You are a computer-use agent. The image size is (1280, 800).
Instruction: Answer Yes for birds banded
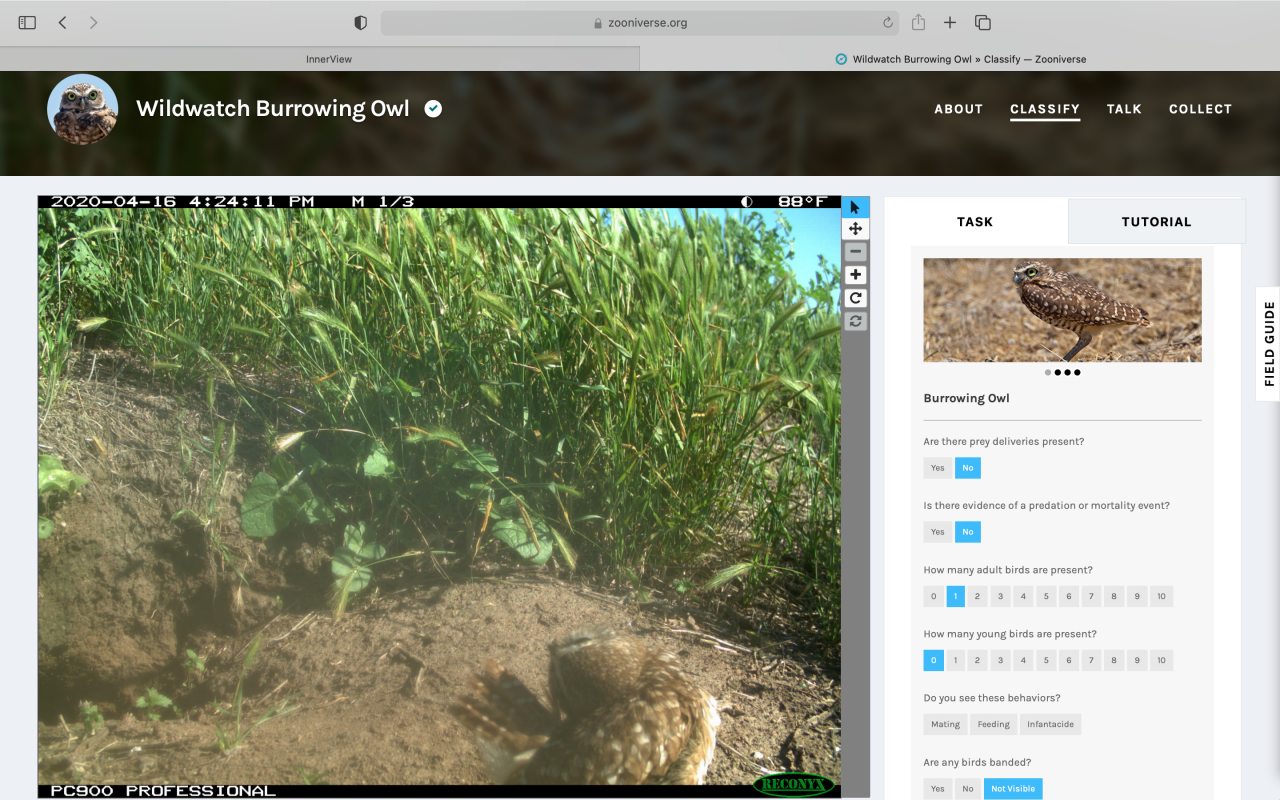click(x=937, y=788)
